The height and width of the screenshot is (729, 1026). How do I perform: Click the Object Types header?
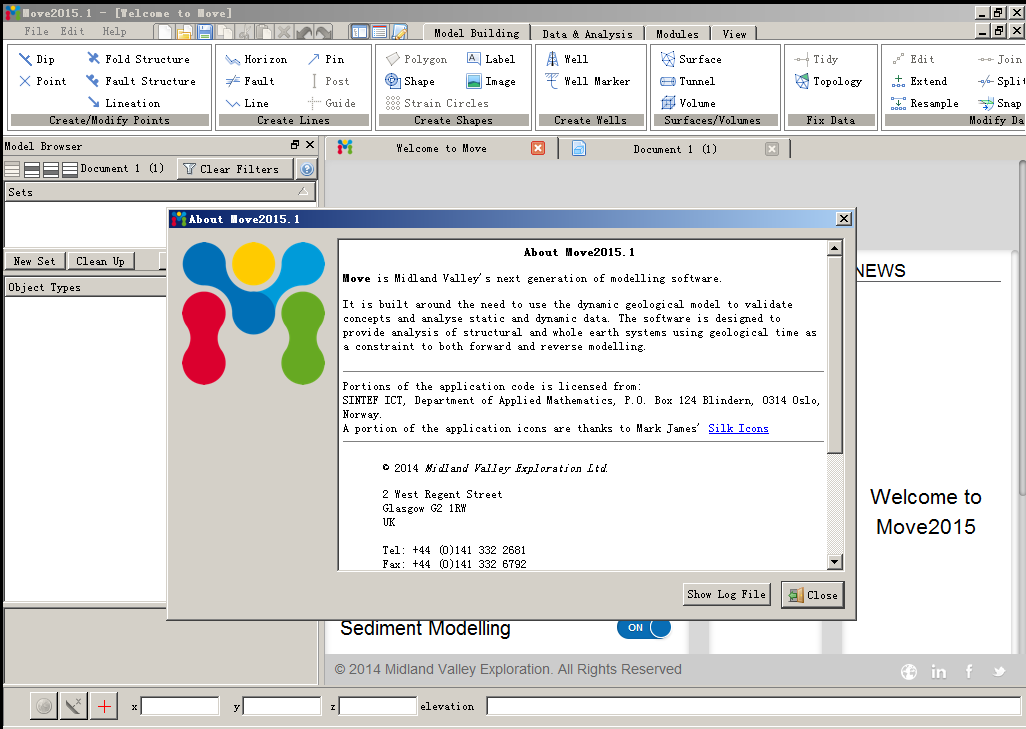(x=85, y=287)
